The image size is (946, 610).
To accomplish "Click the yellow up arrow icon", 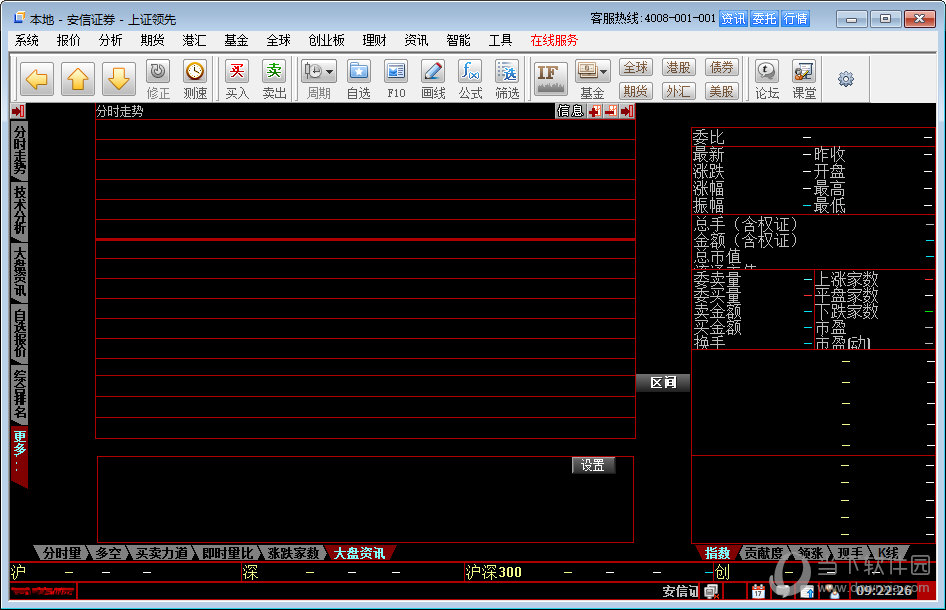I will 78,79.
